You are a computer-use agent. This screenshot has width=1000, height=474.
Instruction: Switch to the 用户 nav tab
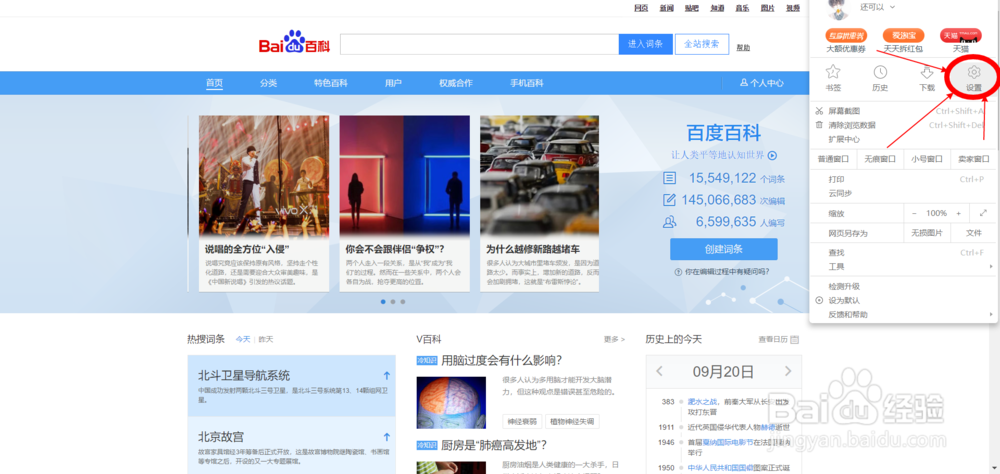pyautogui.click(x=393, y=83)
